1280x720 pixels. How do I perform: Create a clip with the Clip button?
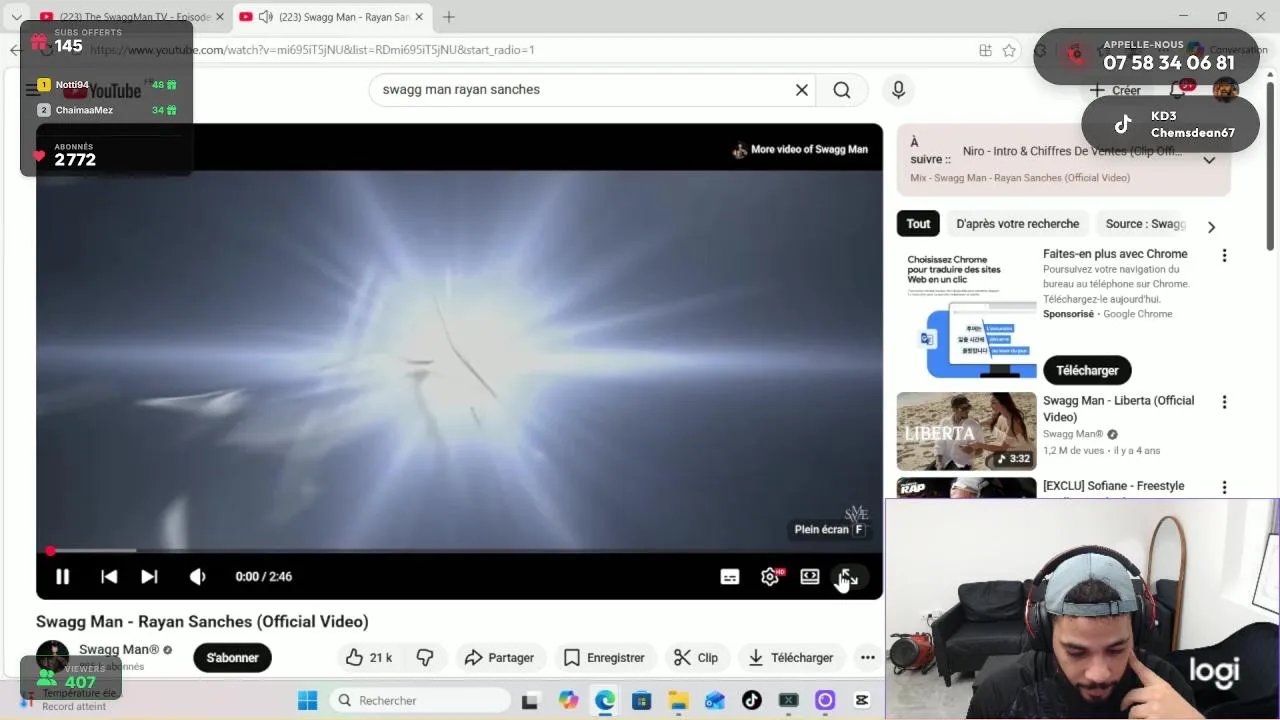click(x=696, y=658)
